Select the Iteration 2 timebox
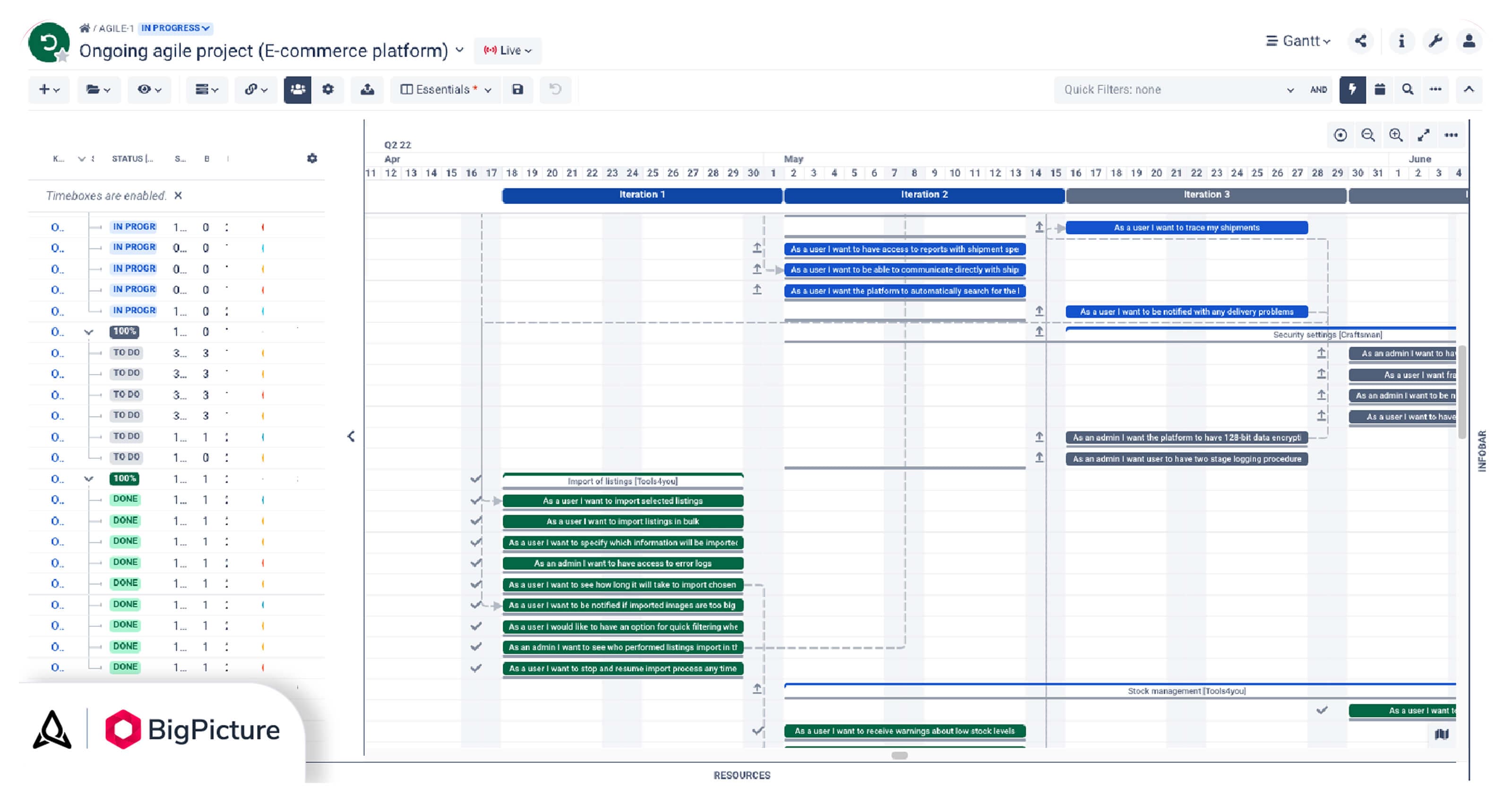Image resolution: width=1512 pixels, height=802 pixels. coord(925,195)
